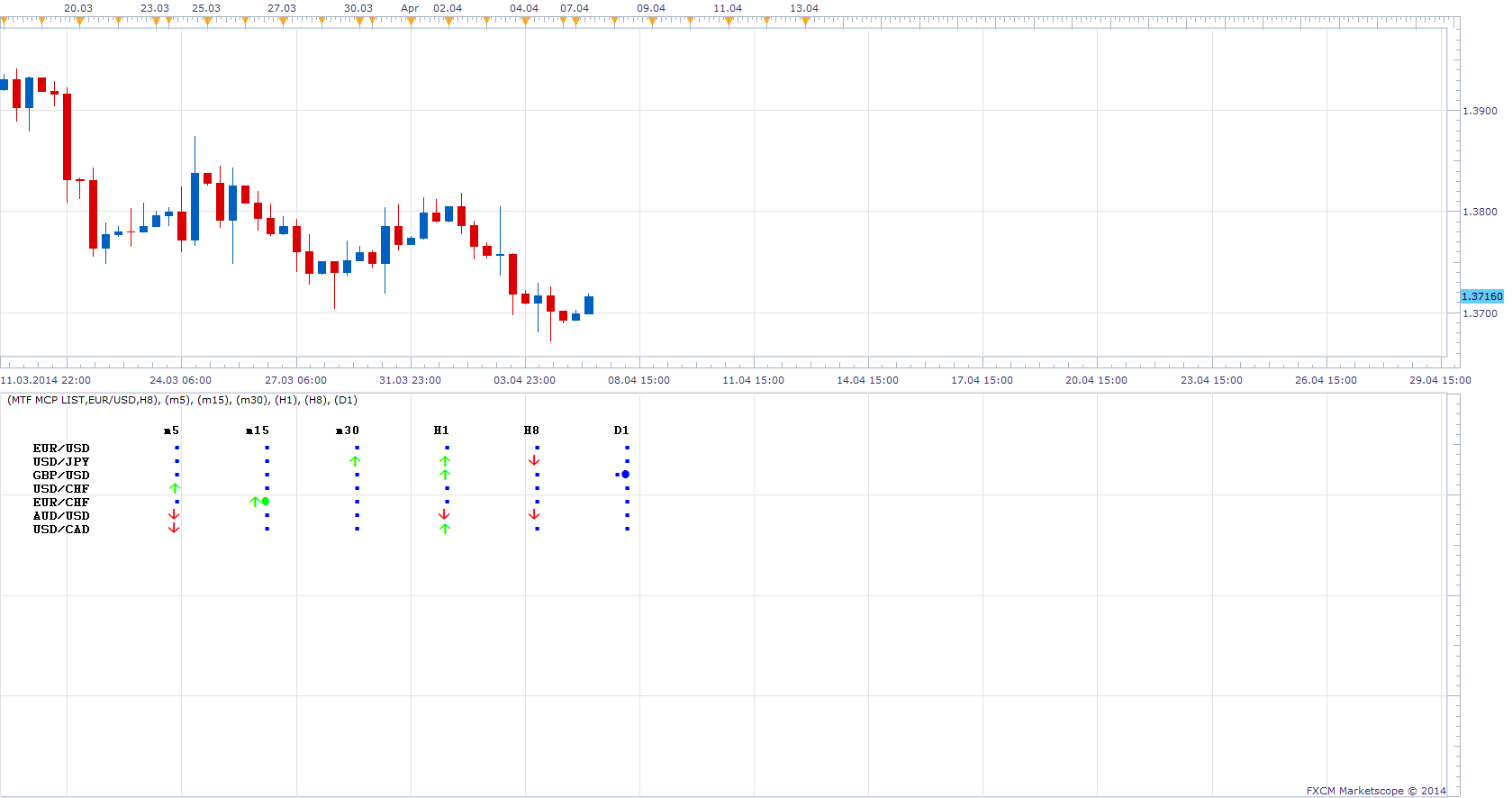This screenshot has height=798, width=1512.
Task: Click the 11.03.2014 22:00 time axis label
Action: click(x=46, y=380)
